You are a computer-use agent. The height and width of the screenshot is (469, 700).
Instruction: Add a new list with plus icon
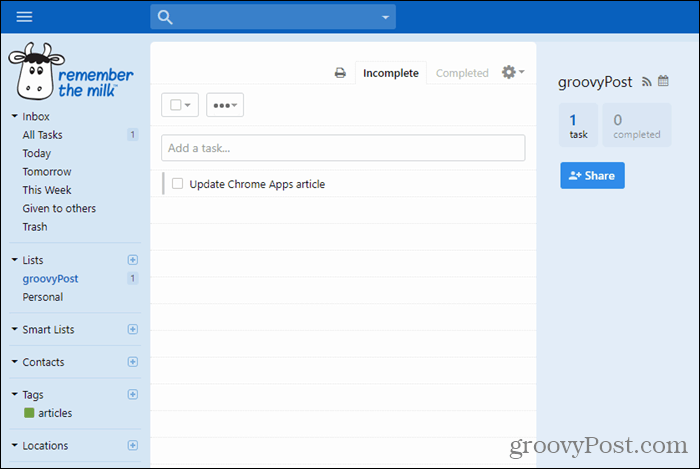click(133, 260)
